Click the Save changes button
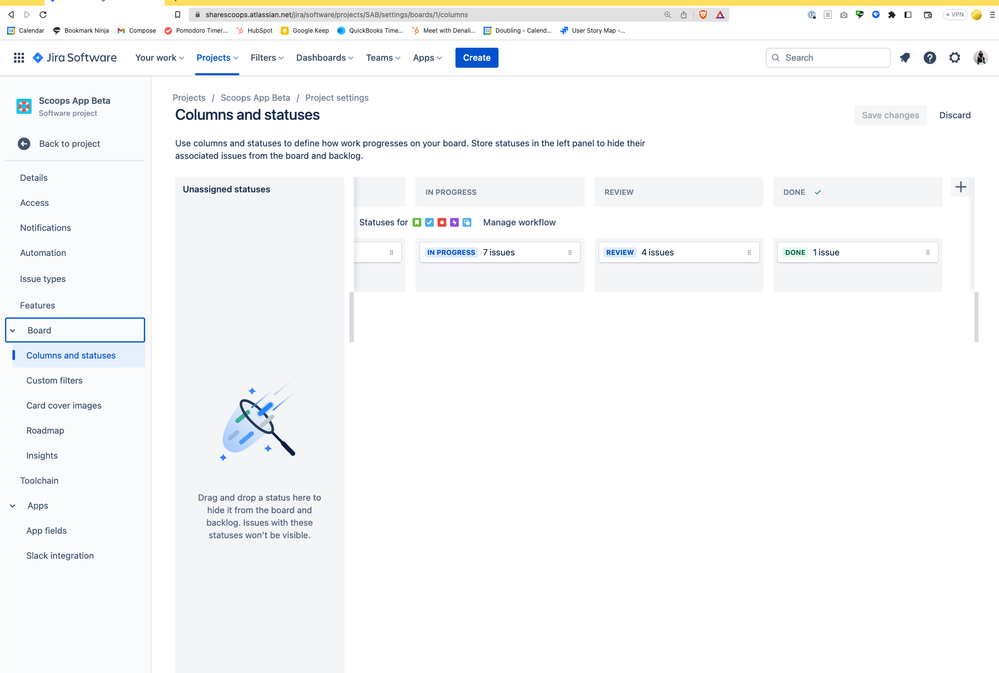Viewport: 999px width, 673px height. click(x=890, y=115)
